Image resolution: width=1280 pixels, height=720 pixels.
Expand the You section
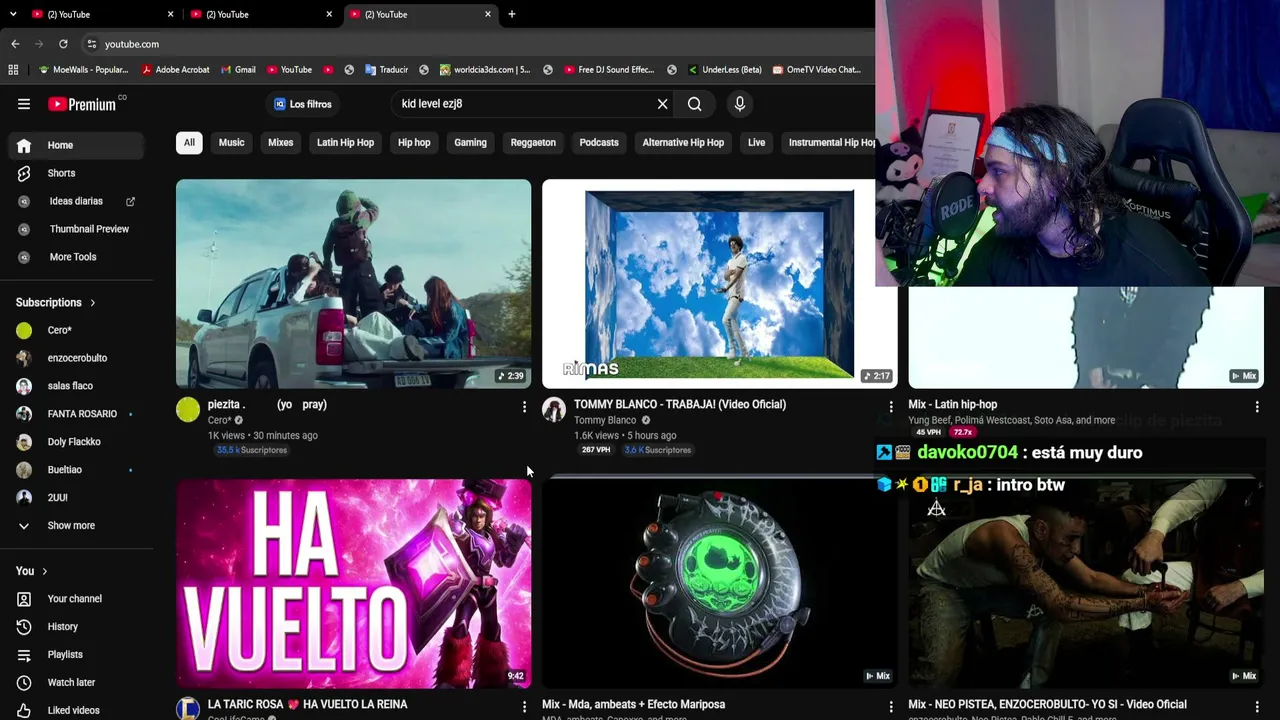click(32, 571)
